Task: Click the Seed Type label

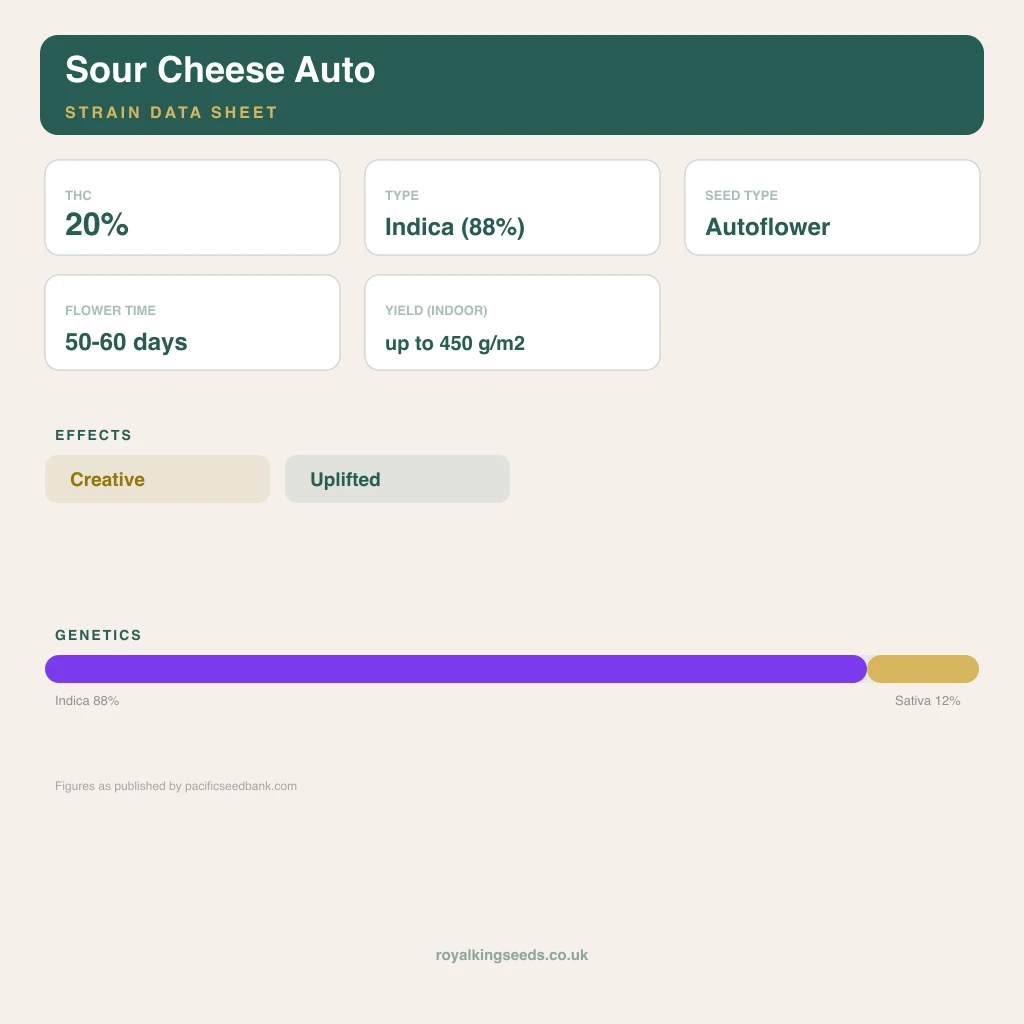Action: (741, 196)
